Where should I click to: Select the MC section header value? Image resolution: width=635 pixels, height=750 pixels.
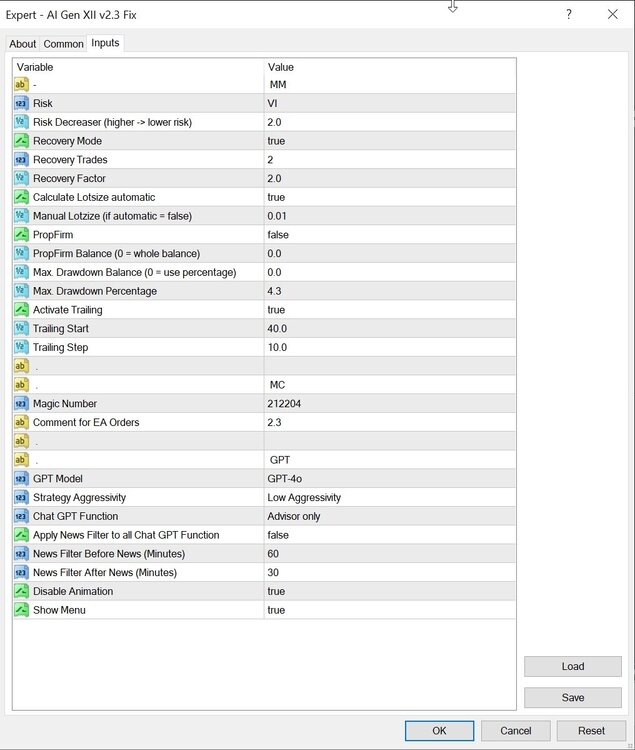coord(390,385)
